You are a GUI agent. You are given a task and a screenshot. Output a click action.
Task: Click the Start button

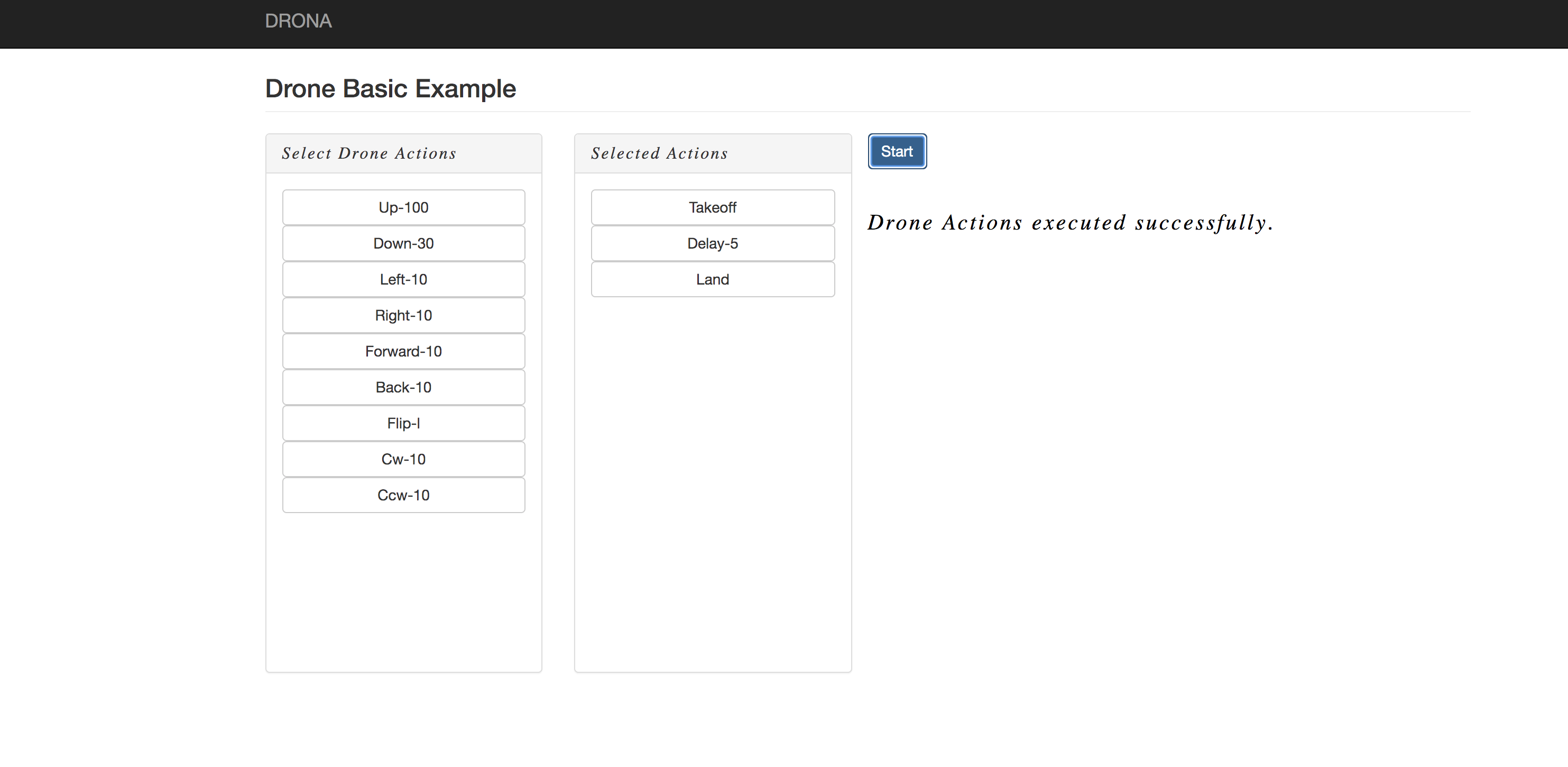click(897, 151)
